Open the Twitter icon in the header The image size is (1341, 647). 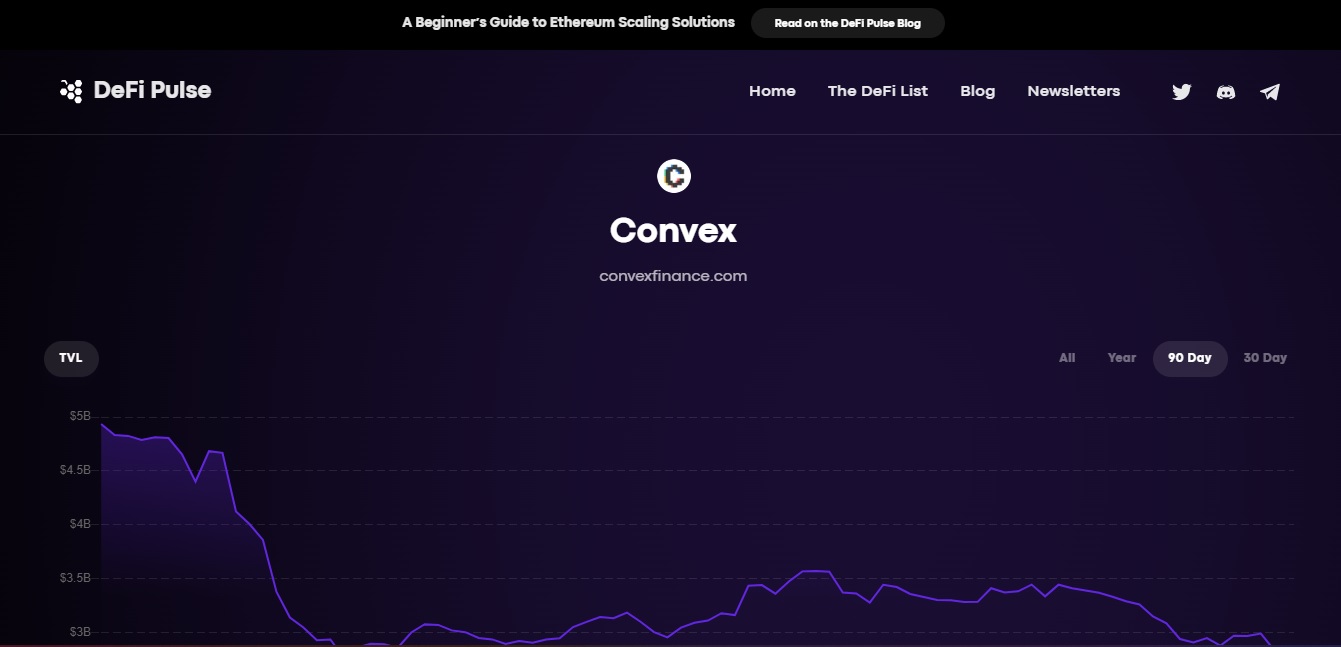(x=1182, y=91)
